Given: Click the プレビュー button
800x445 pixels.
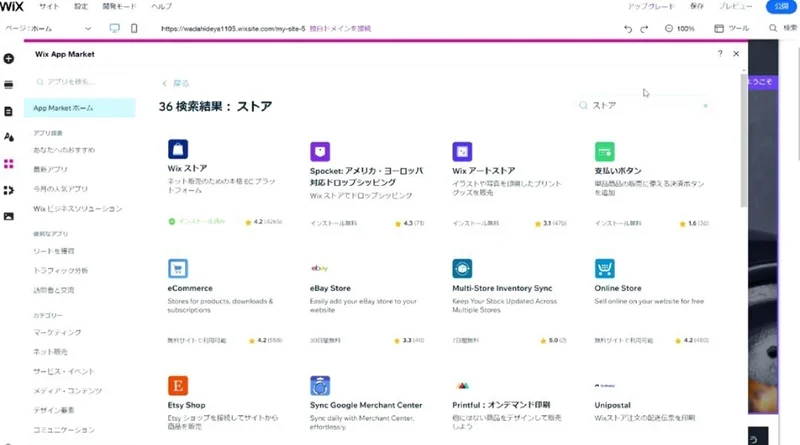Looking at the screenshot, I should tap(736, 6).
